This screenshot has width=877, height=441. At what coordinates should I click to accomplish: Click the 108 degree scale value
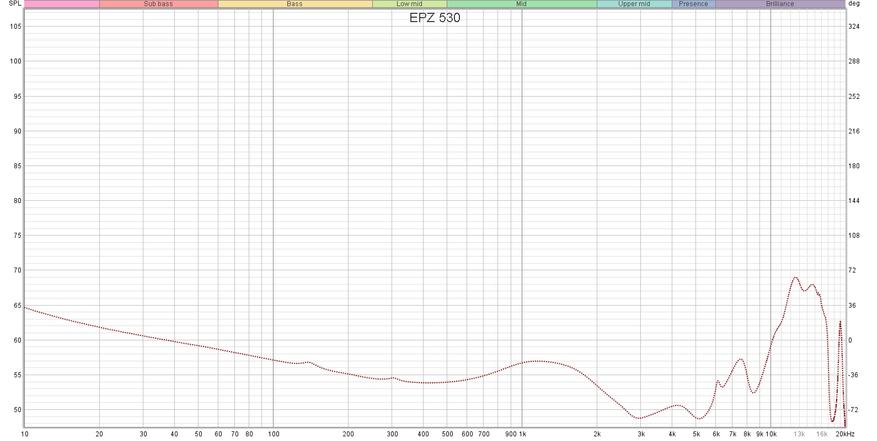pos(854,236)
